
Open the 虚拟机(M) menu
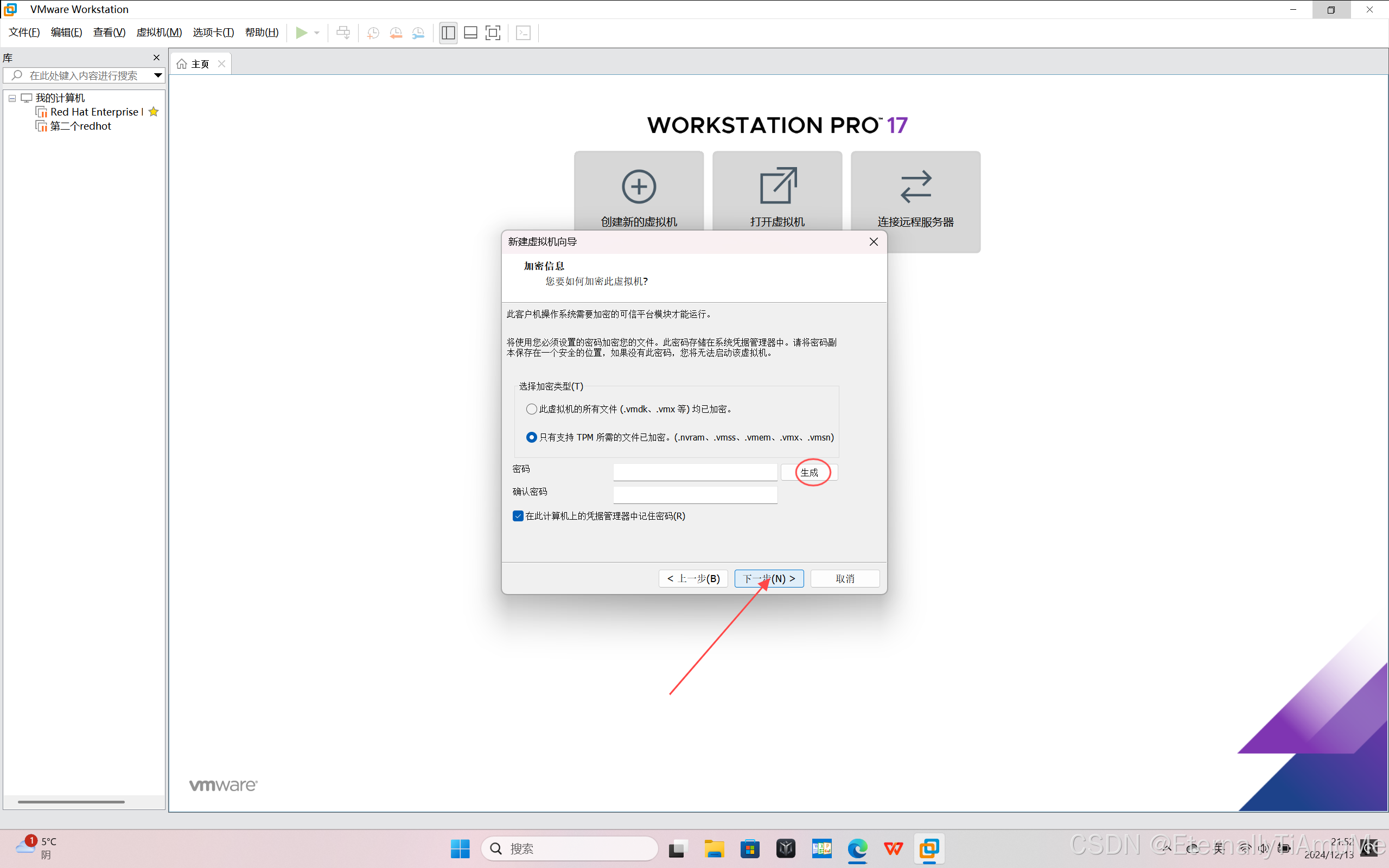coord(159,32)
